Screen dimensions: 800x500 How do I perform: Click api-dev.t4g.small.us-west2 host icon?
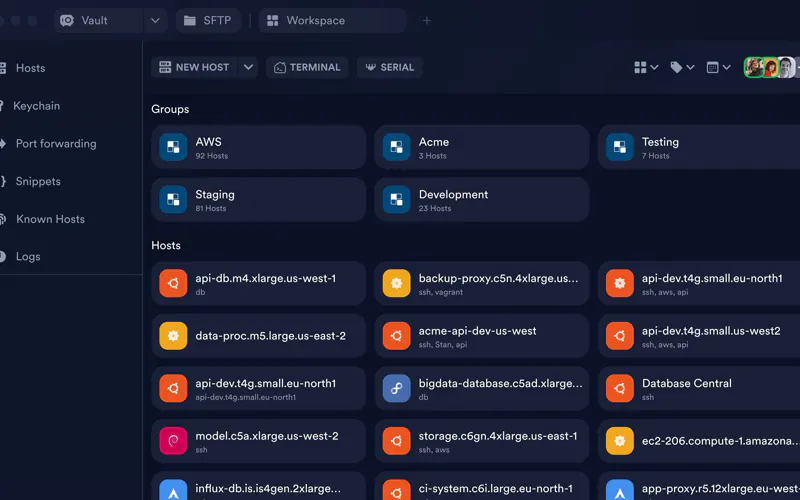[620, 336]
